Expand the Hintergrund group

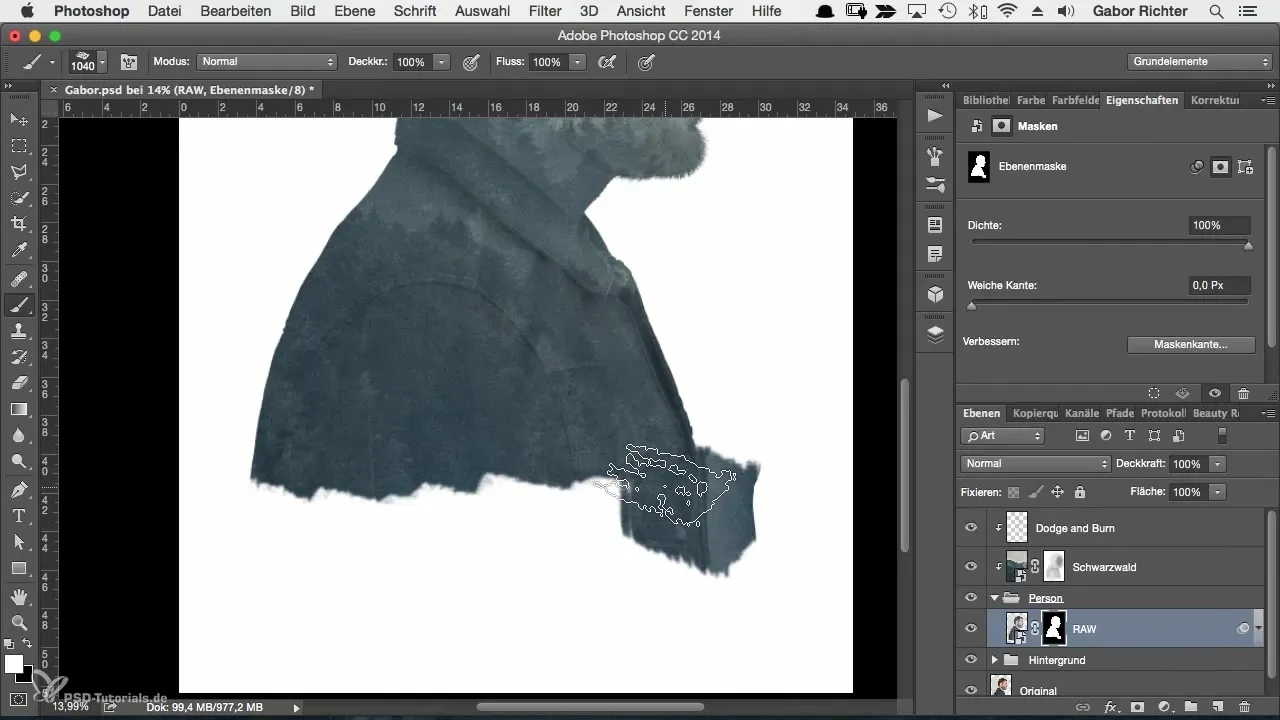click(x=994, y=660)
